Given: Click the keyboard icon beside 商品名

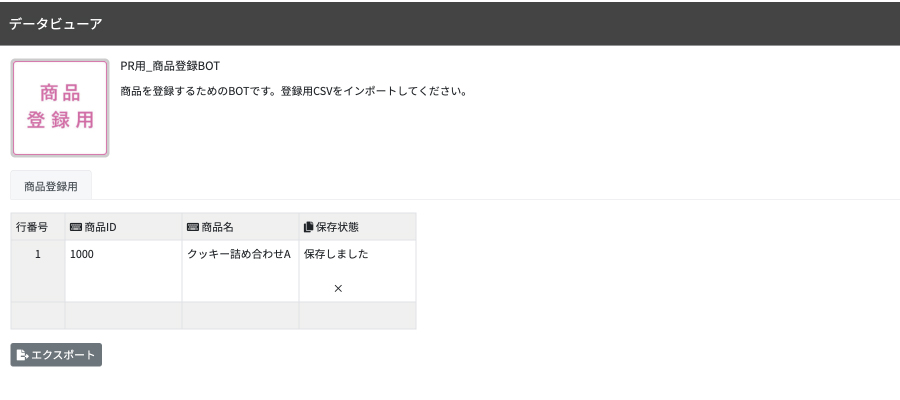Looking at the screenshot, I should pyautogui.click(x=193, y=227).
